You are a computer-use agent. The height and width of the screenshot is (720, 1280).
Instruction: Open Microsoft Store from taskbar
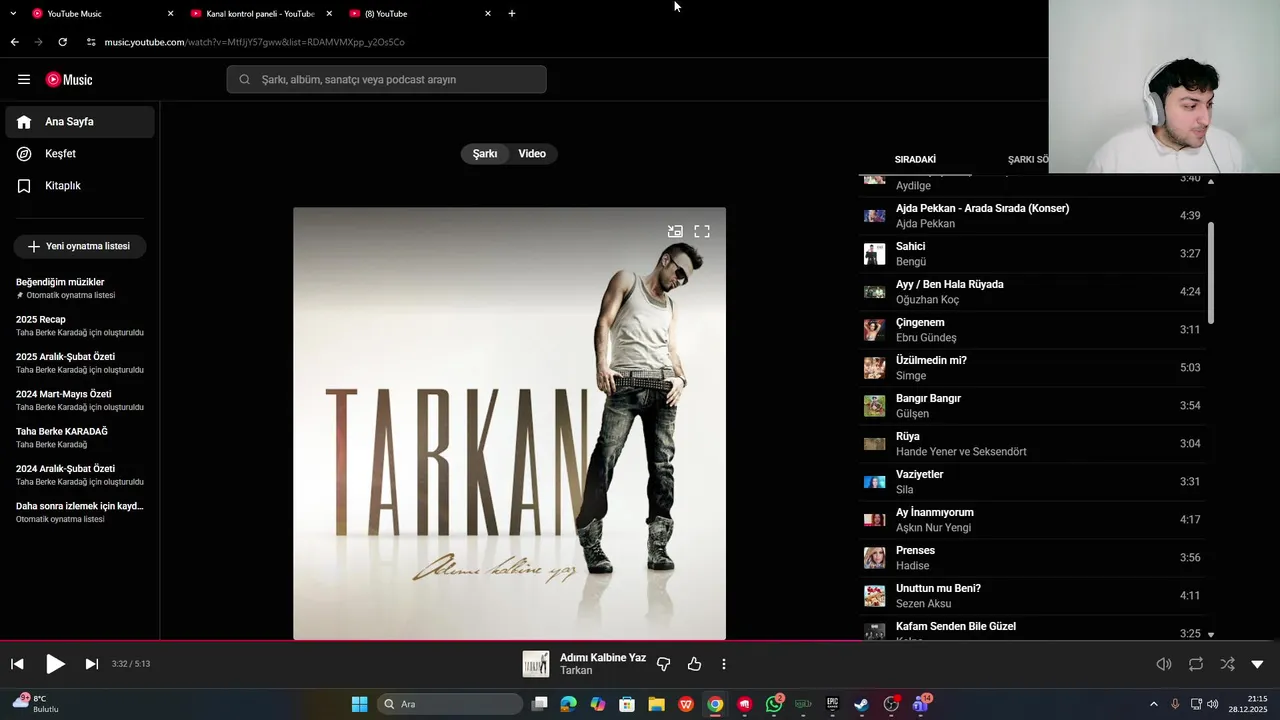point(627,704)
